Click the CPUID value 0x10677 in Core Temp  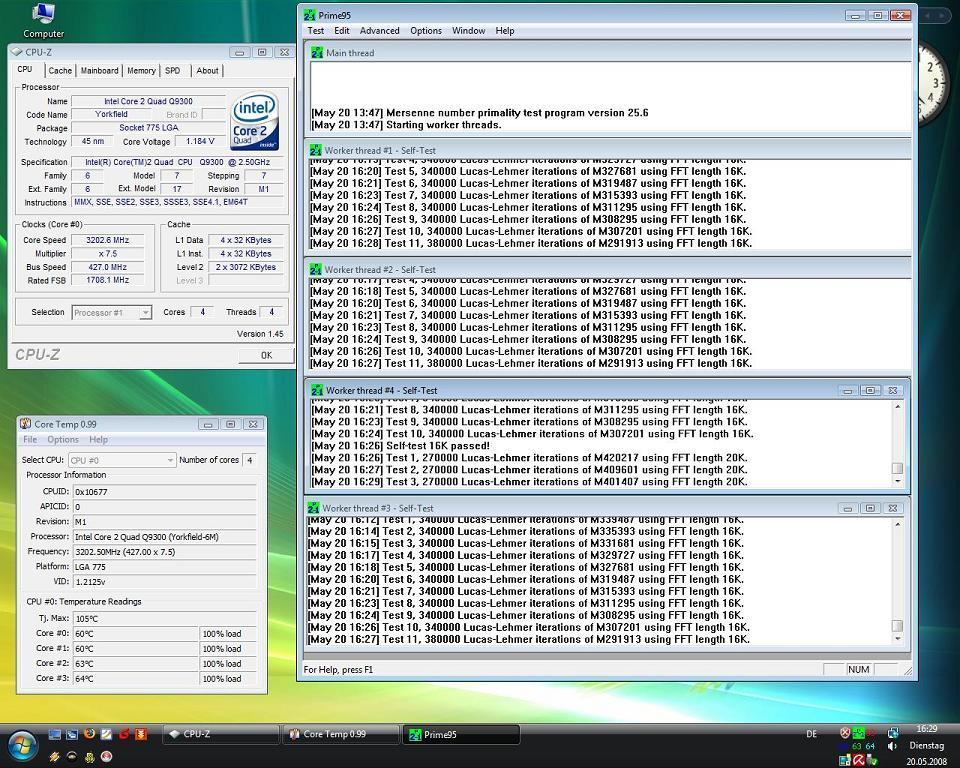click(164, 491)
